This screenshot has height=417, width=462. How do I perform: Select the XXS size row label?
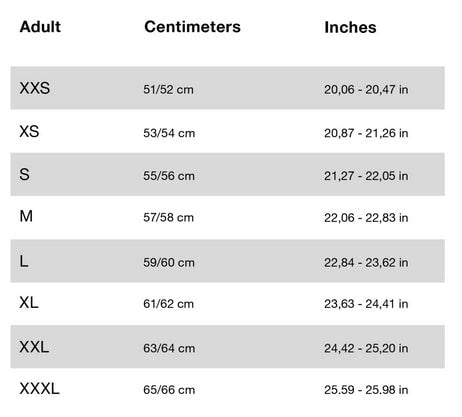(35, 88)
